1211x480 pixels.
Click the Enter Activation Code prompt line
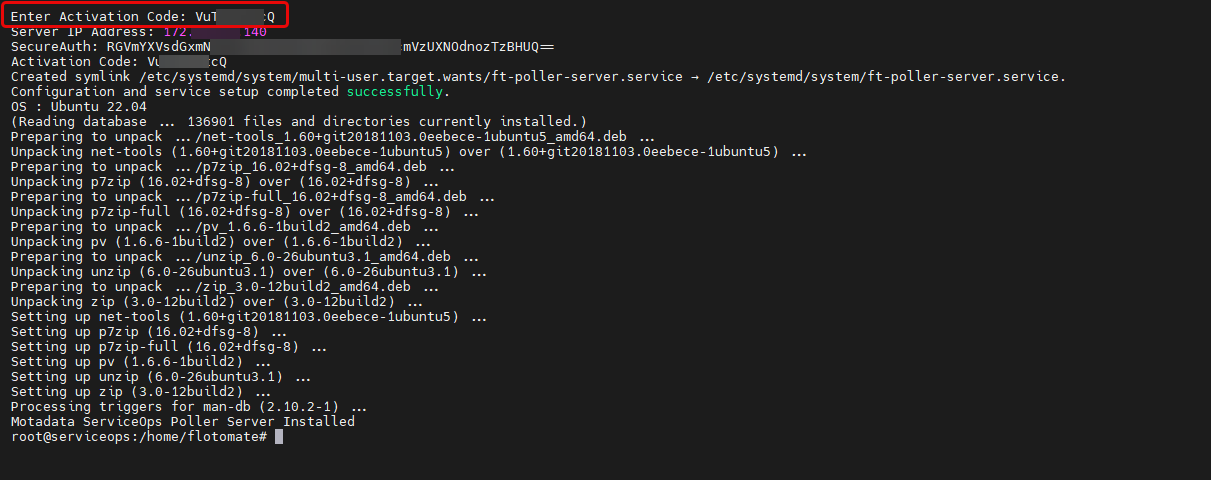pos(142,16)
